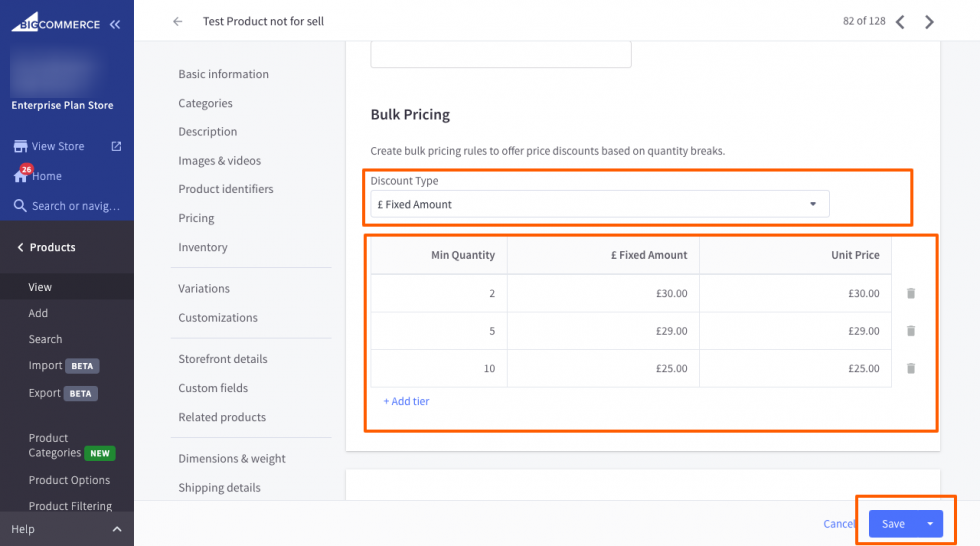
Task: Click the Search or navigate field
Action: [x=75, y=206]
